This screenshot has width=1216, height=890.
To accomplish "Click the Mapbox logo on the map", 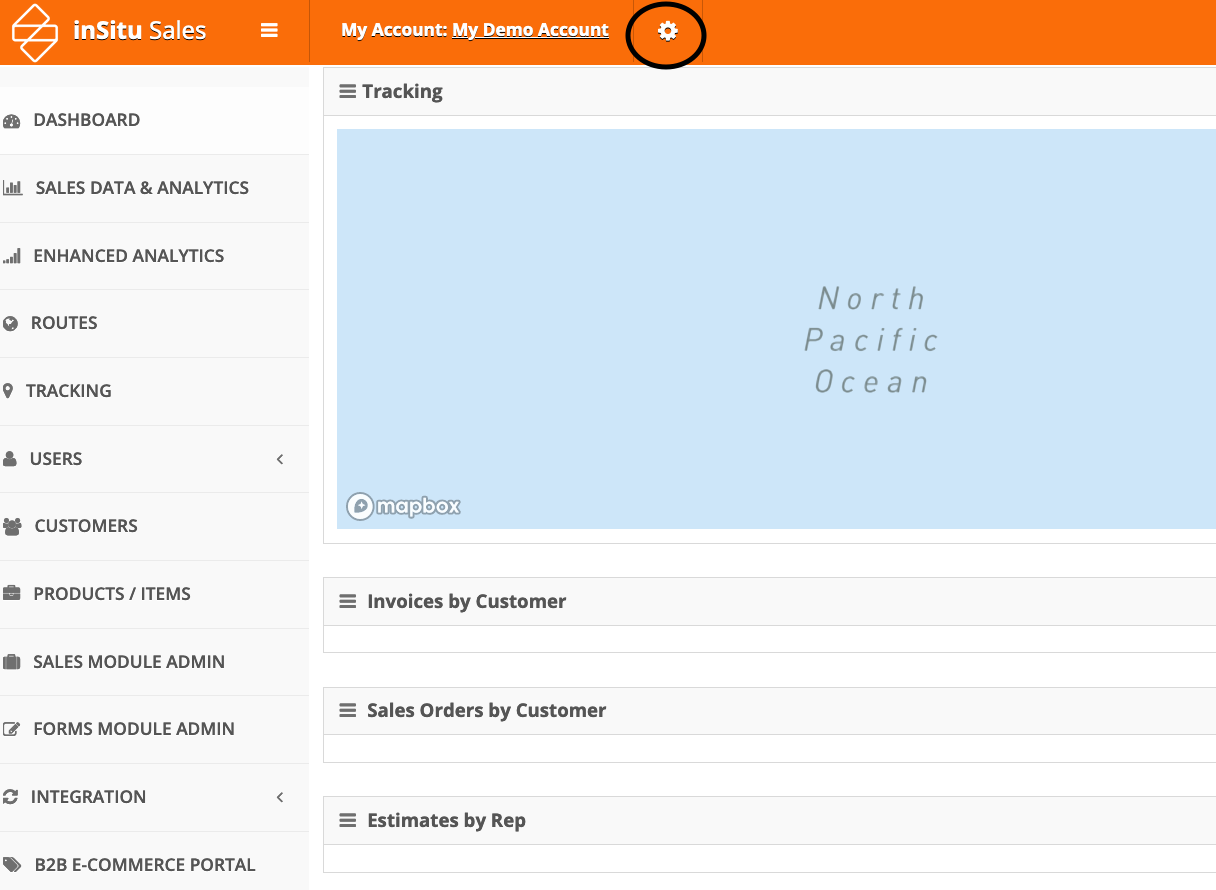I will [404, 507].
